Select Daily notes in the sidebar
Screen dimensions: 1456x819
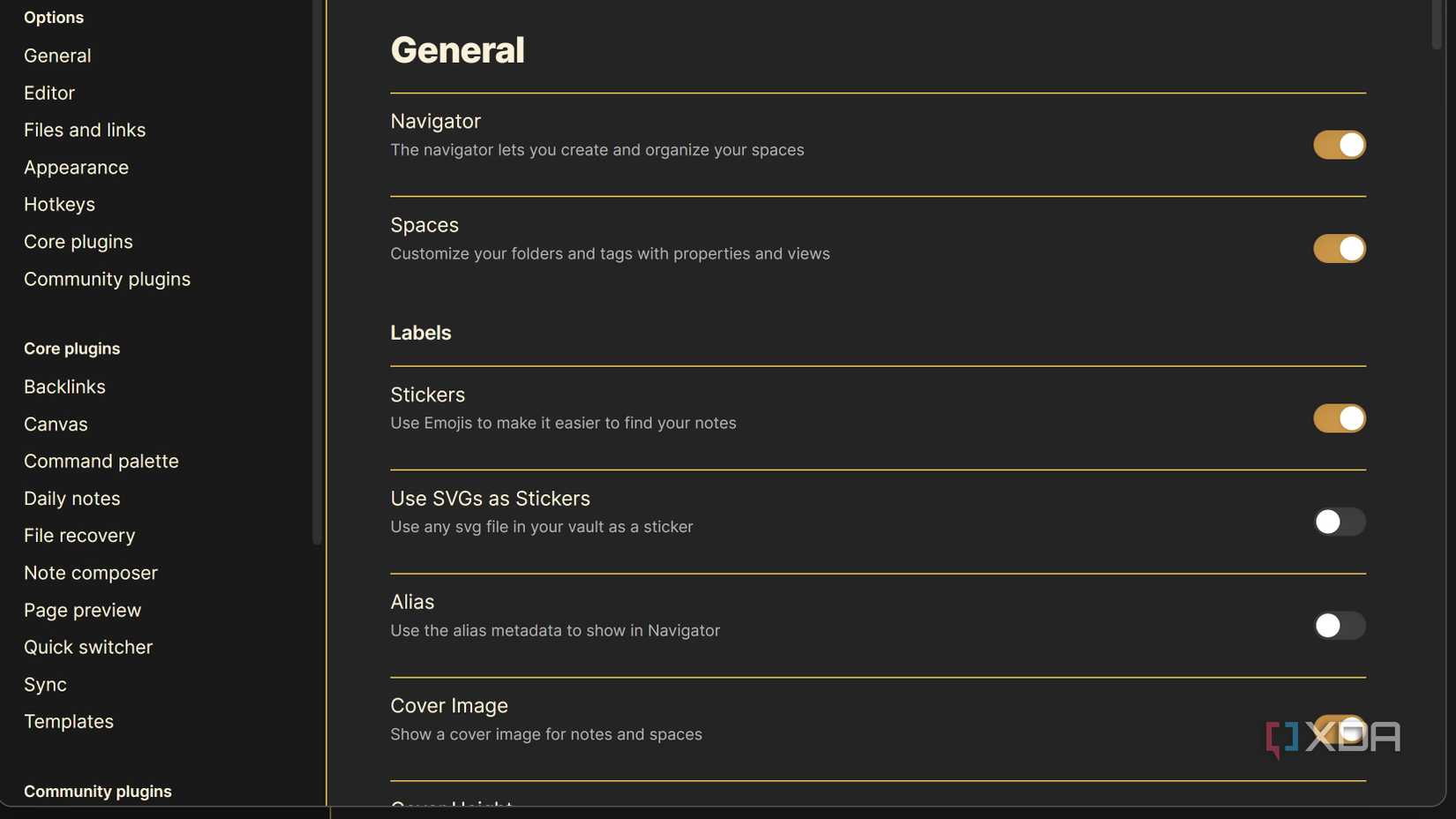[x=71, y=497]
